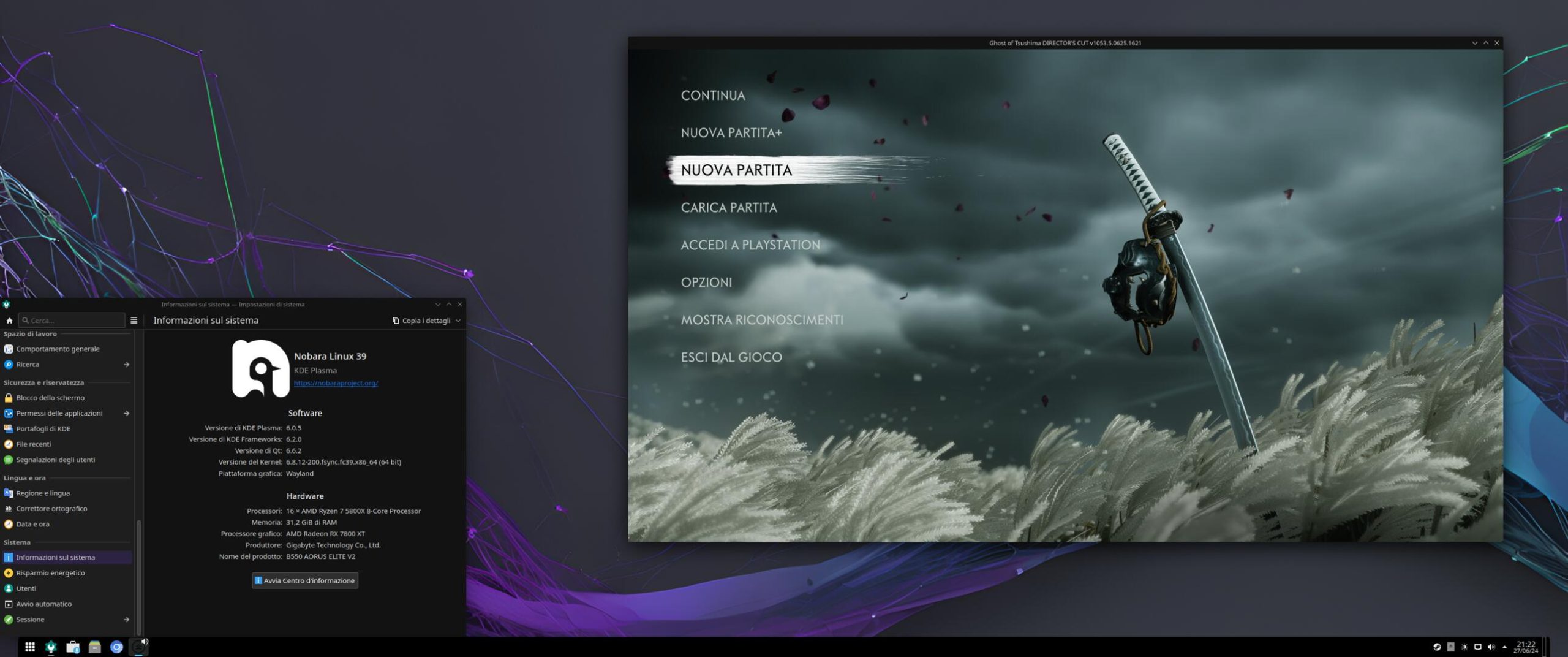
Task: Click the product name B550 AORUS ELITE V2
Action: pyautogui.click(x=320, y=557)
